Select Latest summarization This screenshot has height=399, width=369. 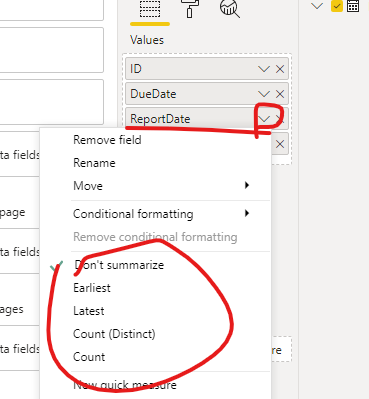[89, 311]
